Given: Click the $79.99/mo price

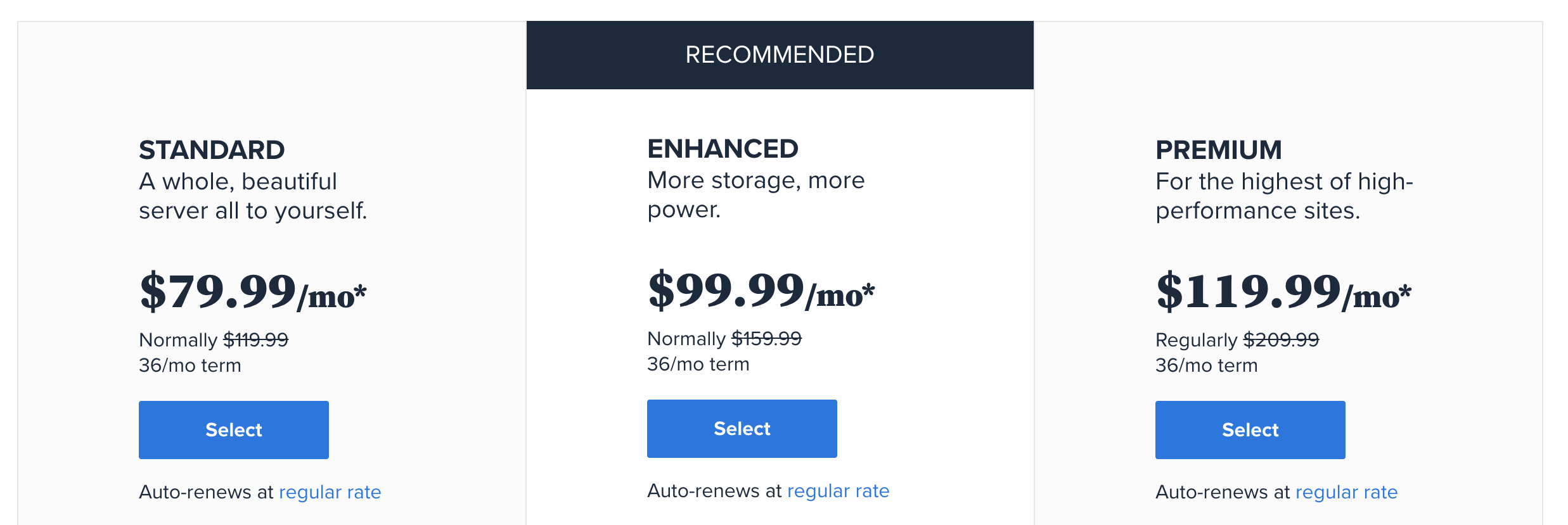Looking at the screenshot, I should [x=253, y=291].
